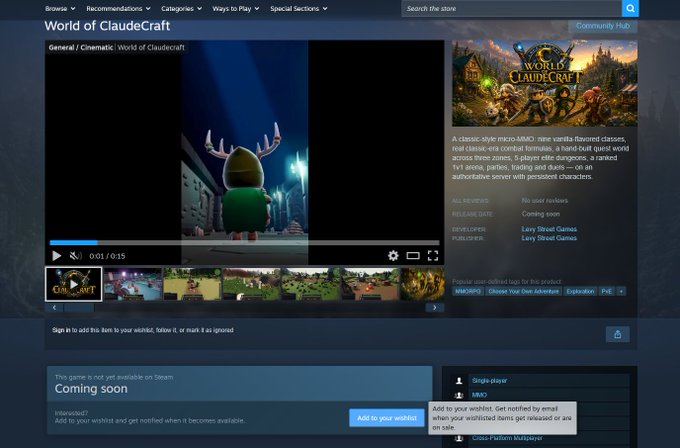
Task: Open the Cross-Platform Multiplayer icon
Action: click(459, 438)
